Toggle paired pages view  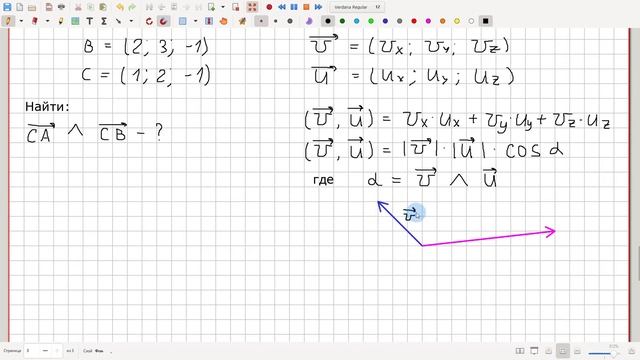click(520, 351)
